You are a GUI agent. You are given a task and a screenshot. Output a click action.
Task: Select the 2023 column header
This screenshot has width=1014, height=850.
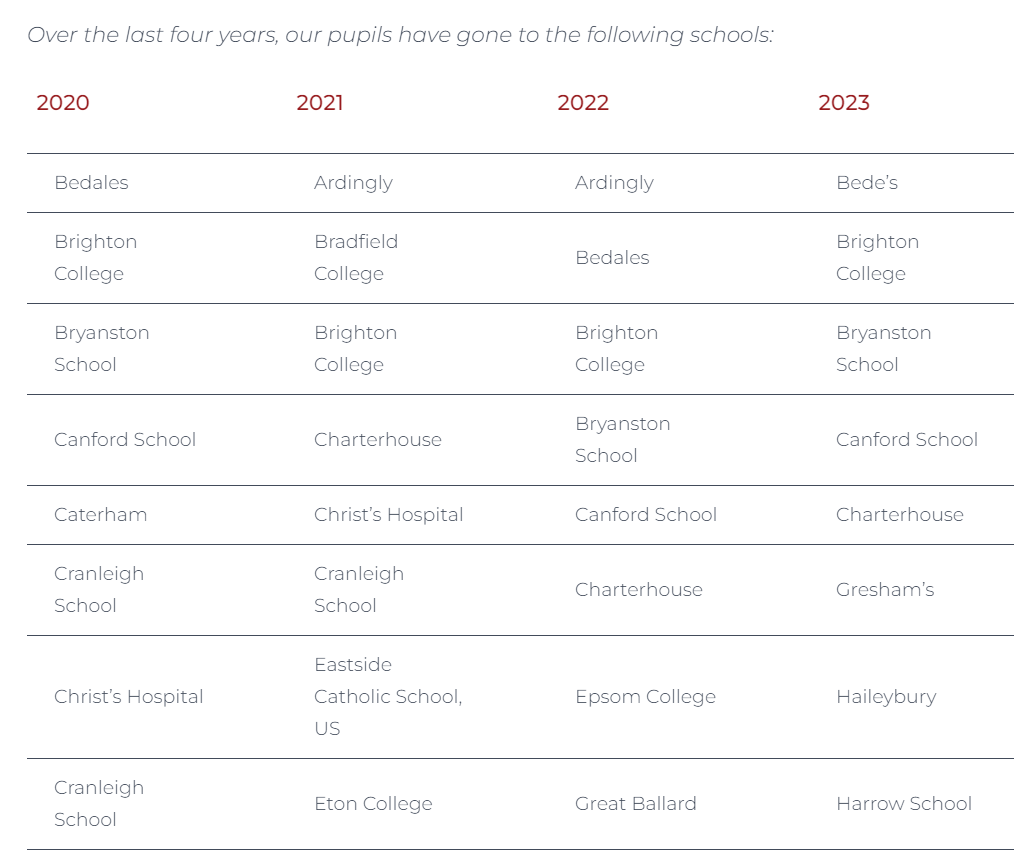[x=843, y=103]
